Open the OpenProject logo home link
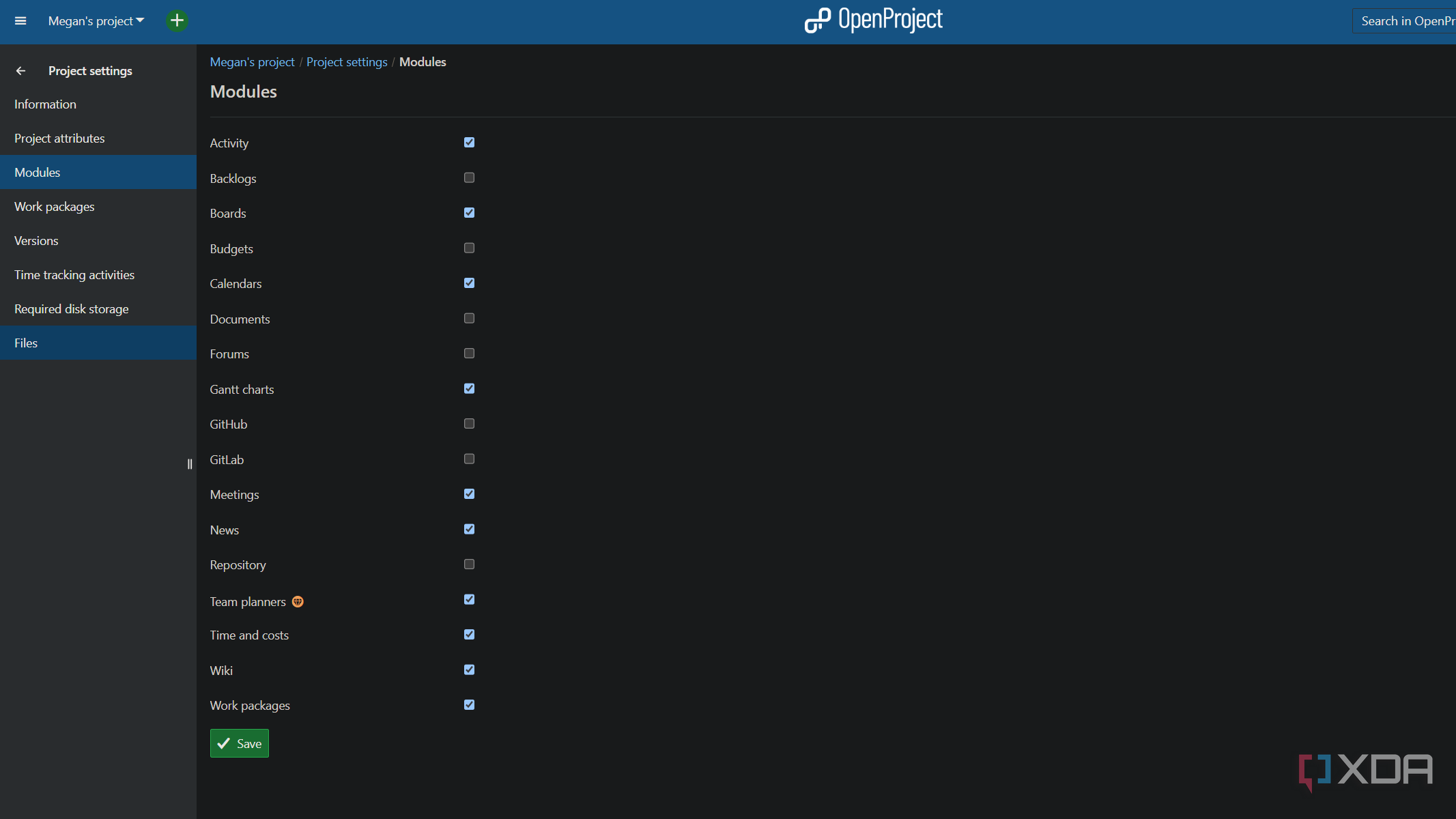Viewport: 1456px width, 819px height. [x=873, y=20]
